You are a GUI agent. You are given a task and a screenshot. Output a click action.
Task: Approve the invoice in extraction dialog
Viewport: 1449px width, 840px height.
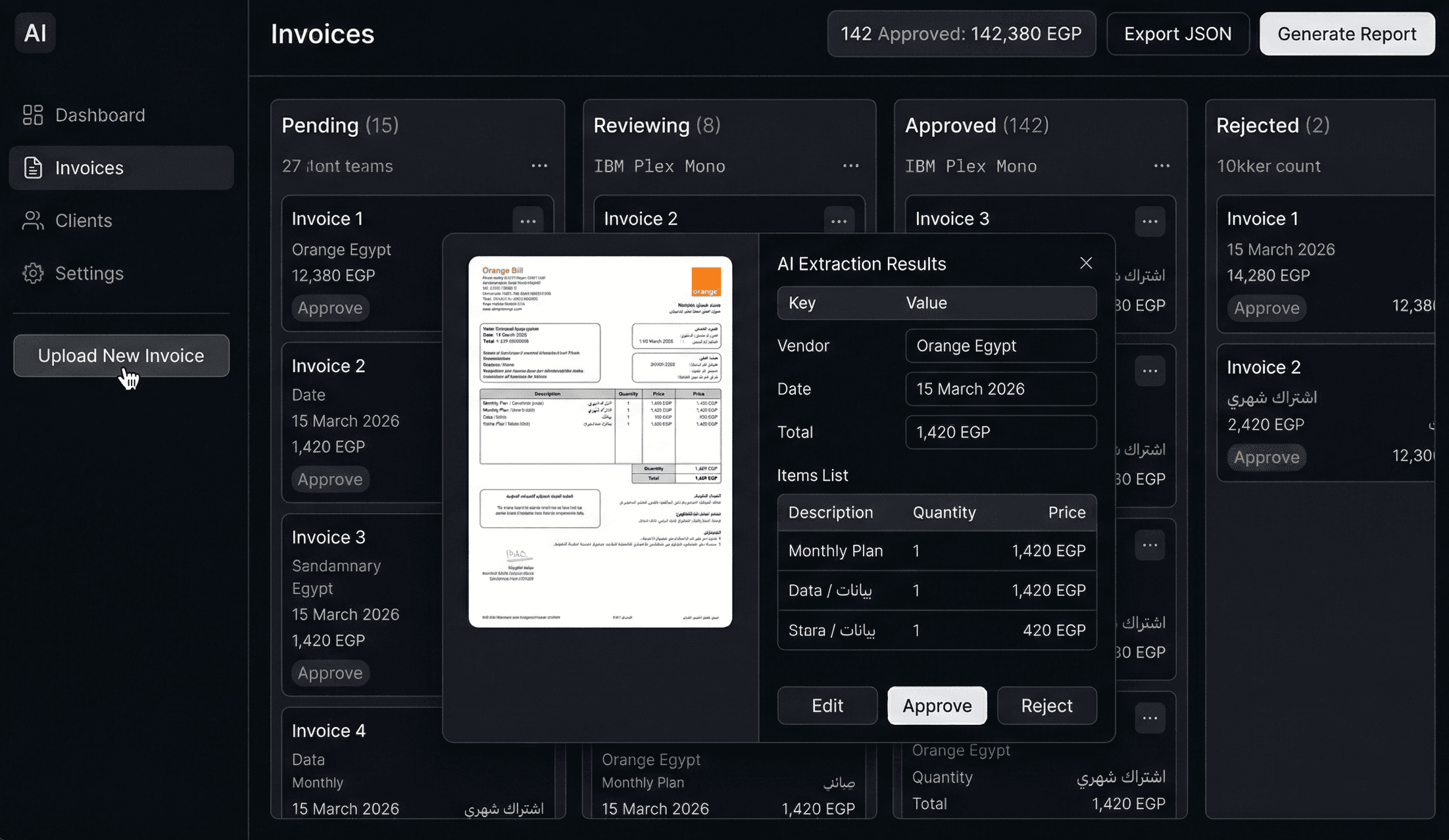(x=937, y=706)
